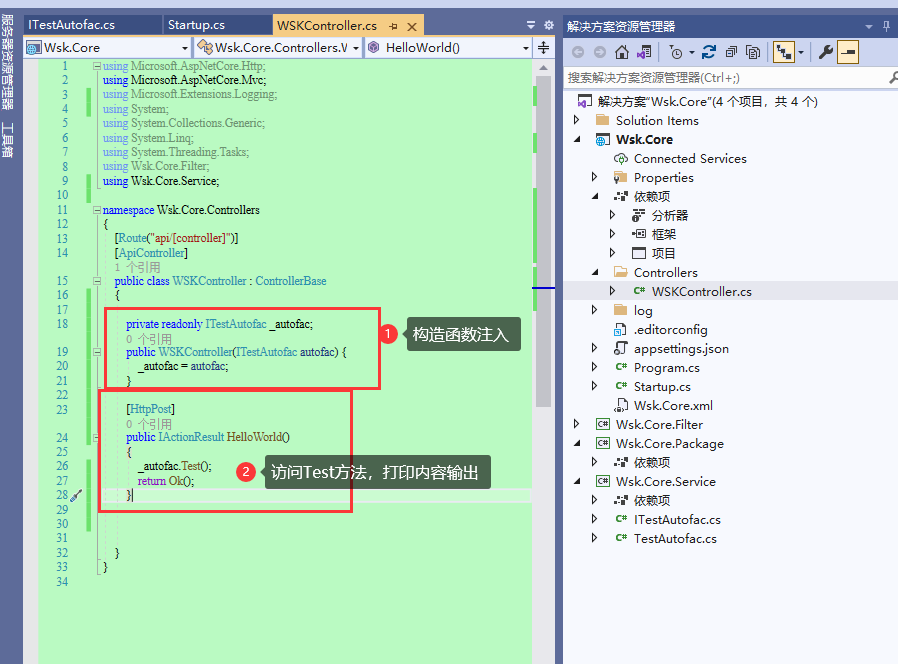898x664 pixels.
Task: Click the search magnifier in Solution Explorer
Action: [x=893, y=77]
